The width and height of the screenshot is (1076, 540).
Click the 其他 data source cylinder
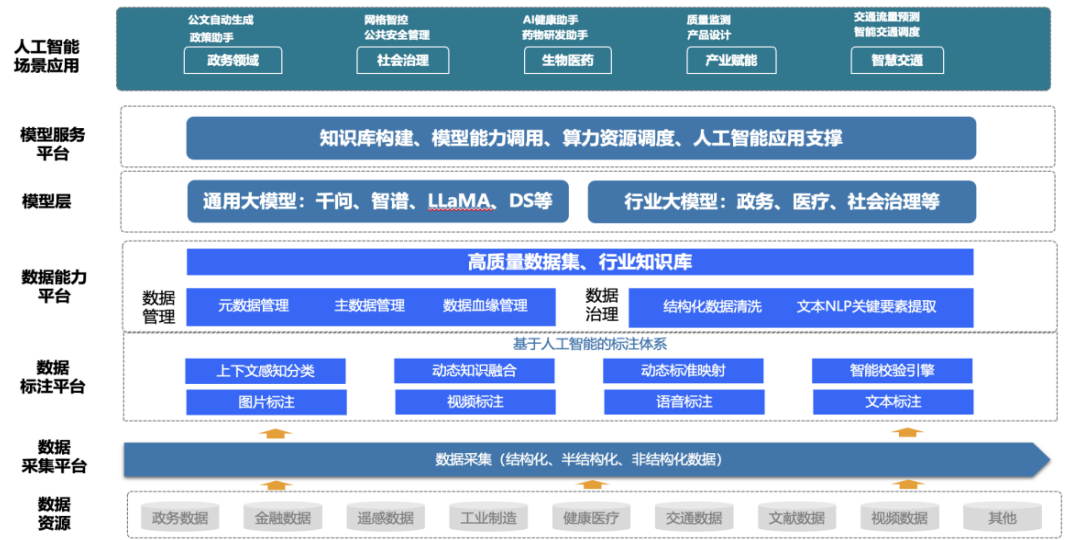[1001, 517]
